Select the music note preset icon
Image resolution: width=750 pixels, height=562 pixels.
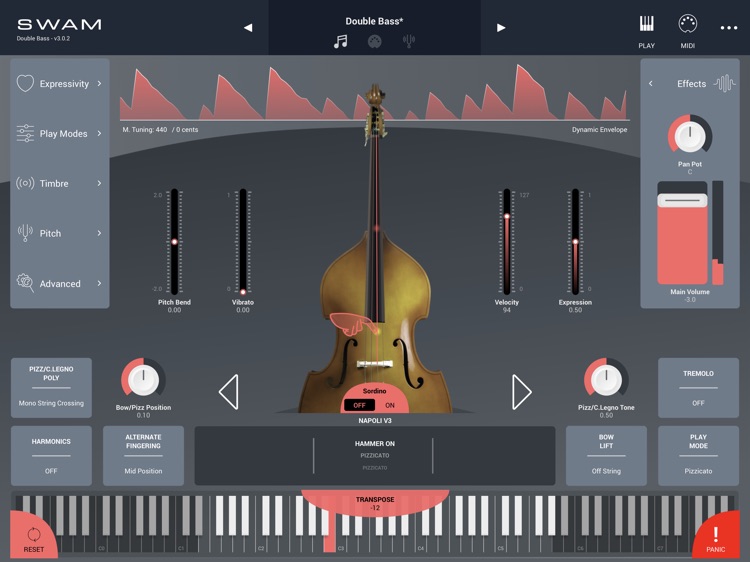341,42
